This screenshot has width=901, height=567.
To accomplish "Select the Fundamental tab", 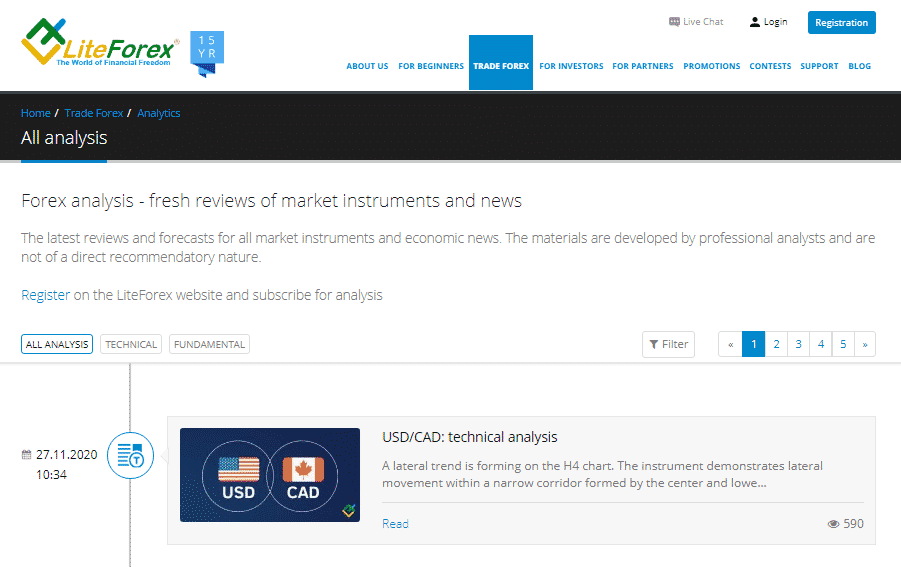I will tap(209, 344).
